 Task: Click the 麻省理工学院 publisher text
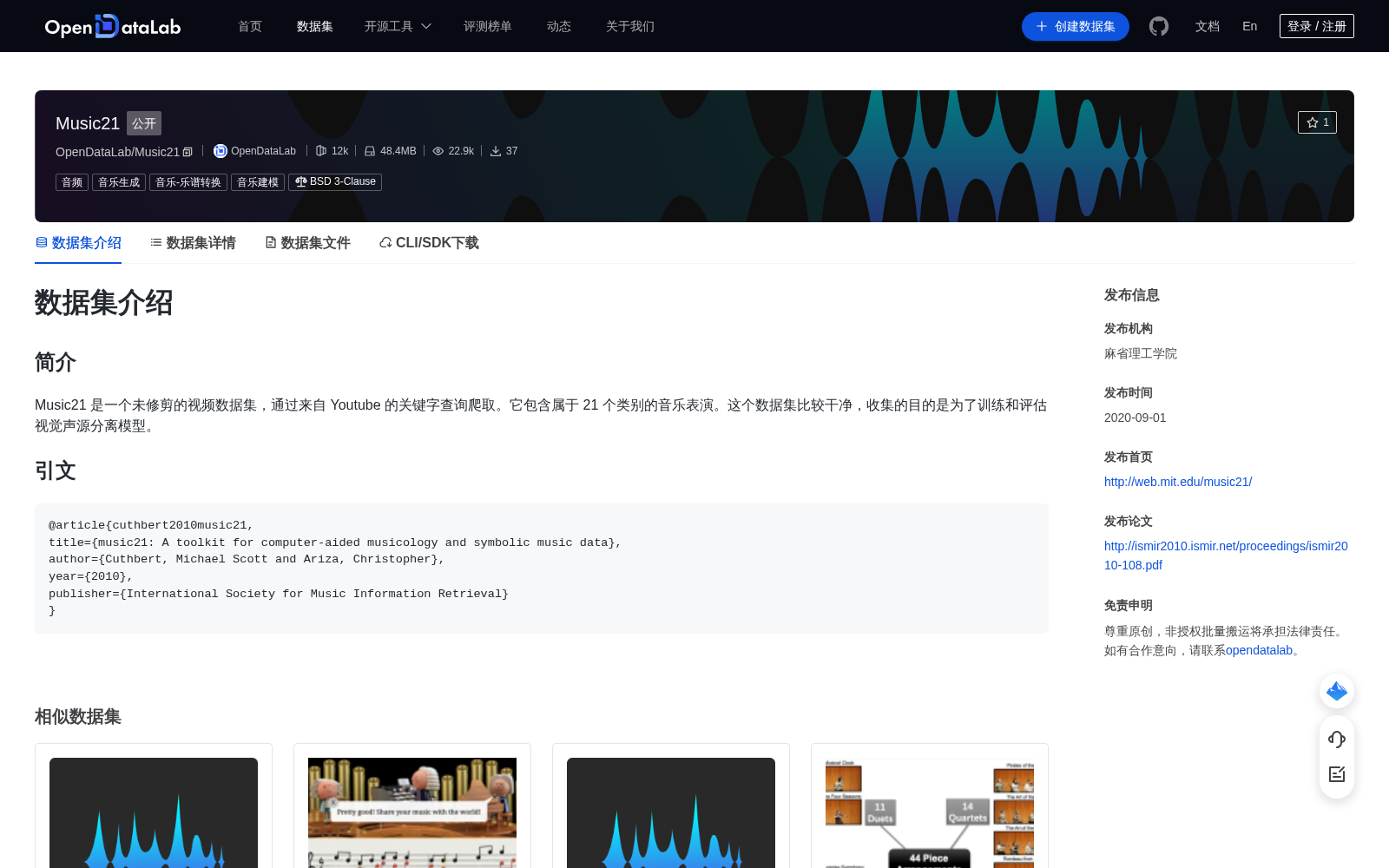(1141, 353)
